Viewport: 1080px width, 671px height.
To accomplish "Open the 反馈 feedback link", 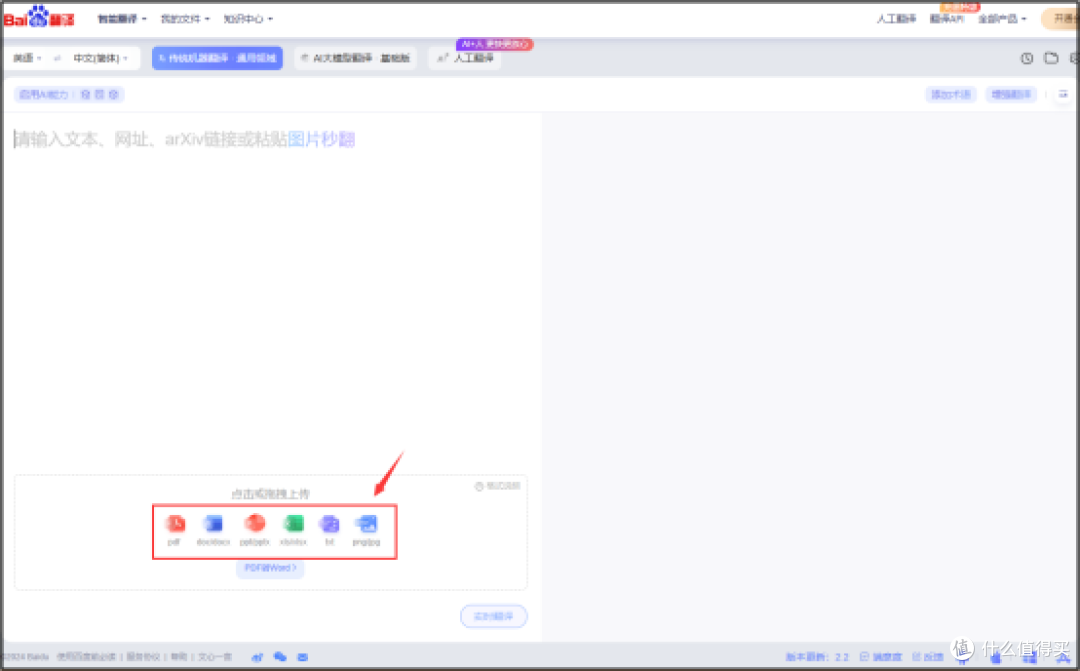I will [928, 657].
